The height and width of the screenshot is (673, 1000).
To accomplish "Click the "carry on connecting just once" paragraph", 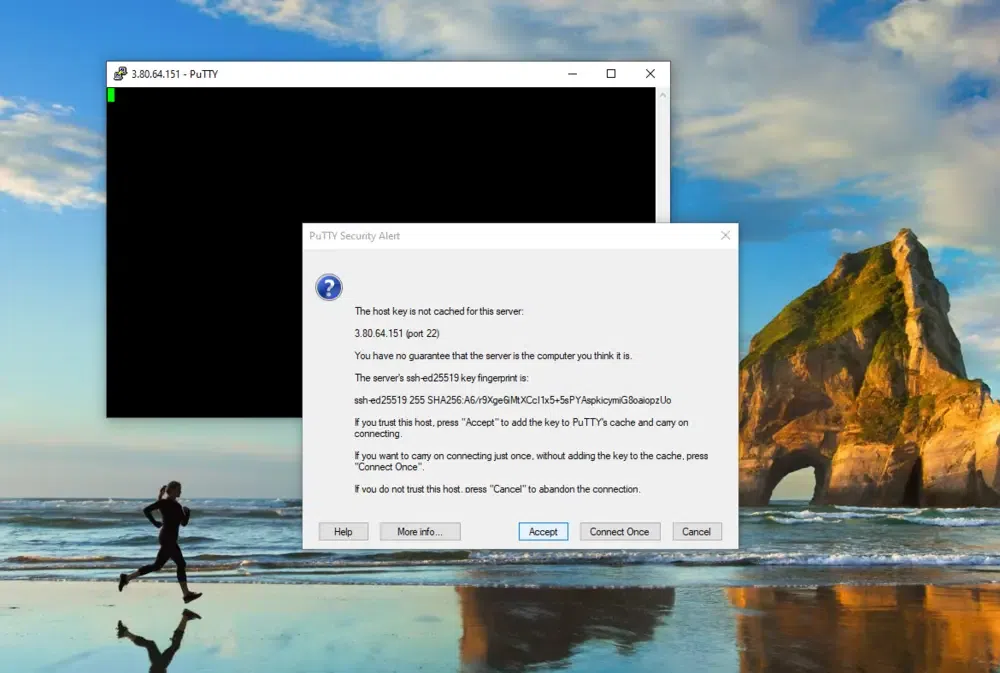I will click(x=531, y=461).
